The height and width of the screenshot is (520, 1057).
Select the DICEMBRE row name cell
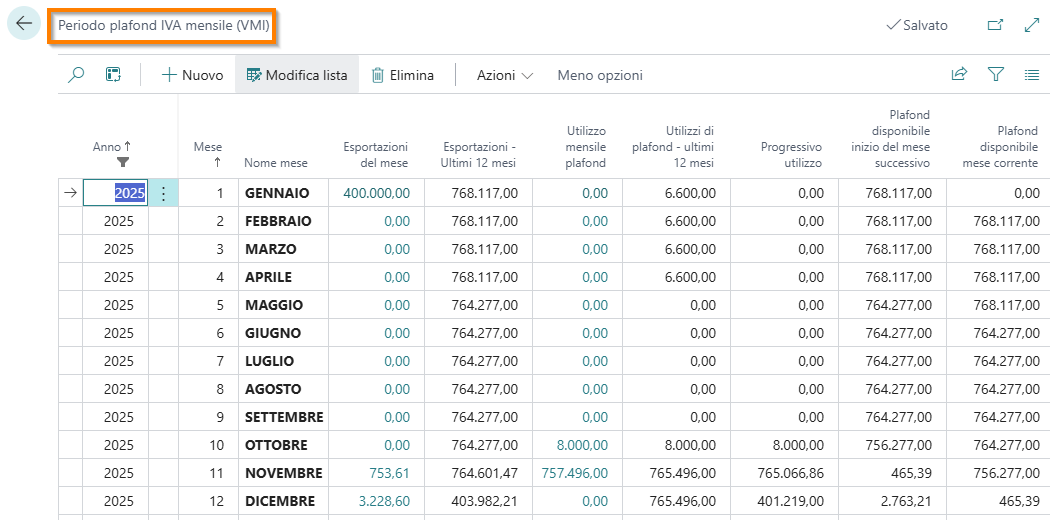coord(280,501)
